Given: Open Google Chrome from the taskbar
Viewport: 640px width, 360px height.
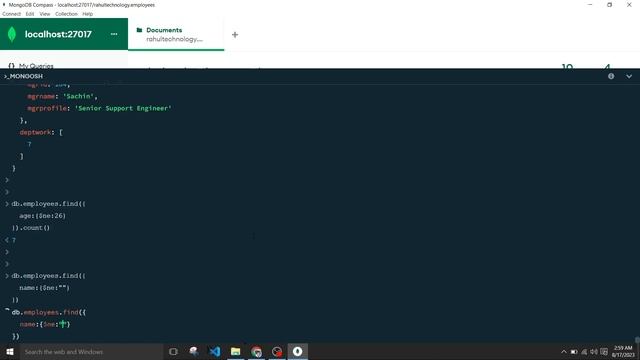Looking at the screenshot, I should (x=256, y=351).
